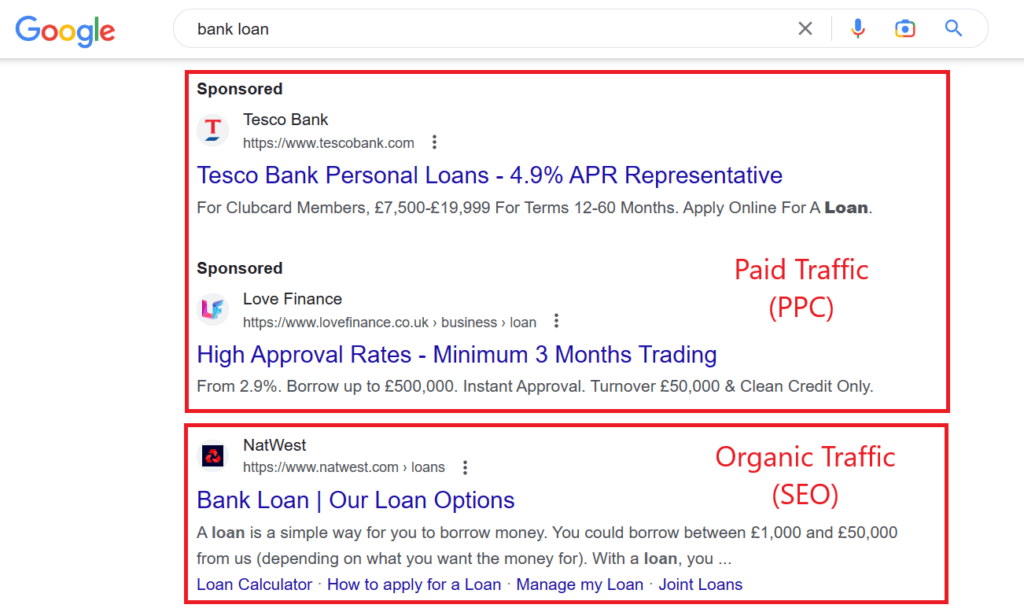Viewport: 1024px width, 612px height.
Task: Open three-dot menu next to tescobank.com
Action: (x=434, y=142)
